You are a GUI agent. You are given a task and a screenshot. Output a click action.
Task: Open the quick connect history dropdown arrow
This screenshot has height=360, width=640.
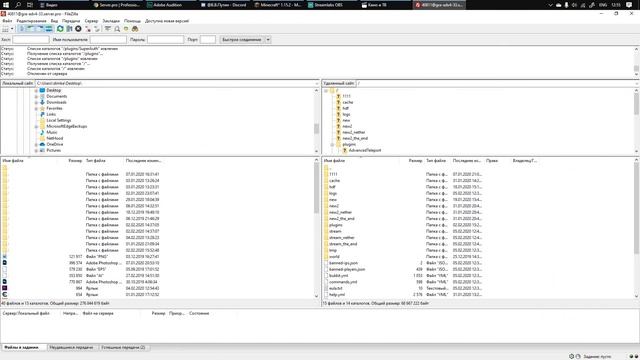tap(268, 40)
